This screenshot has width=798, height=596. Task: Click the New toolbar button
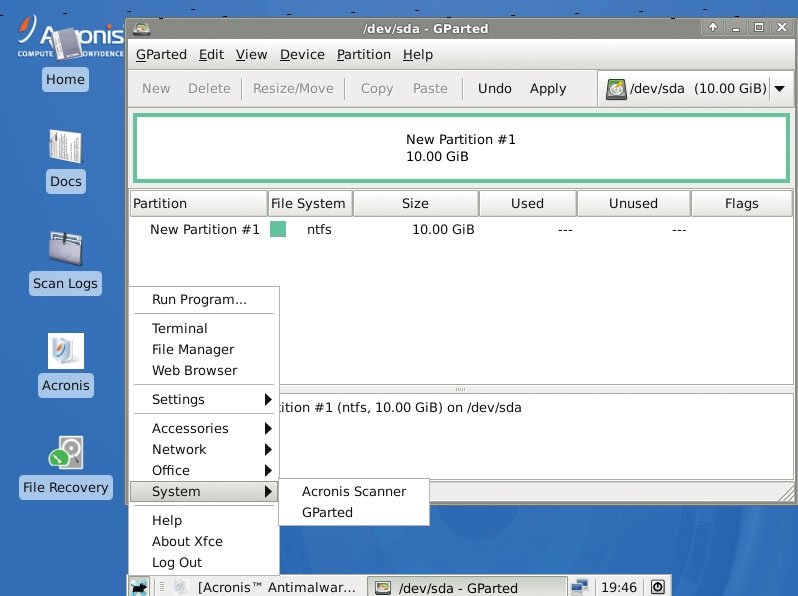click(156, 89)
